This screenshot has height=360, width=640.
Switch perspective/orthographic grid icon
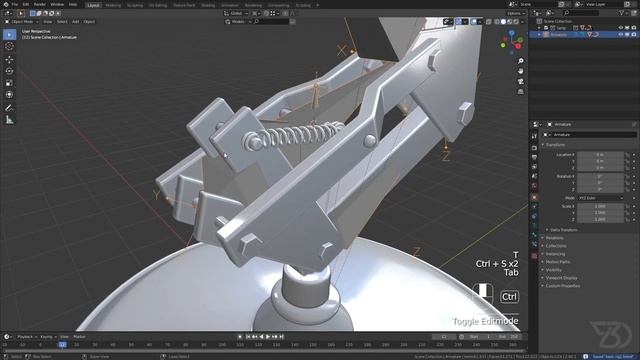tap(520, 91)
